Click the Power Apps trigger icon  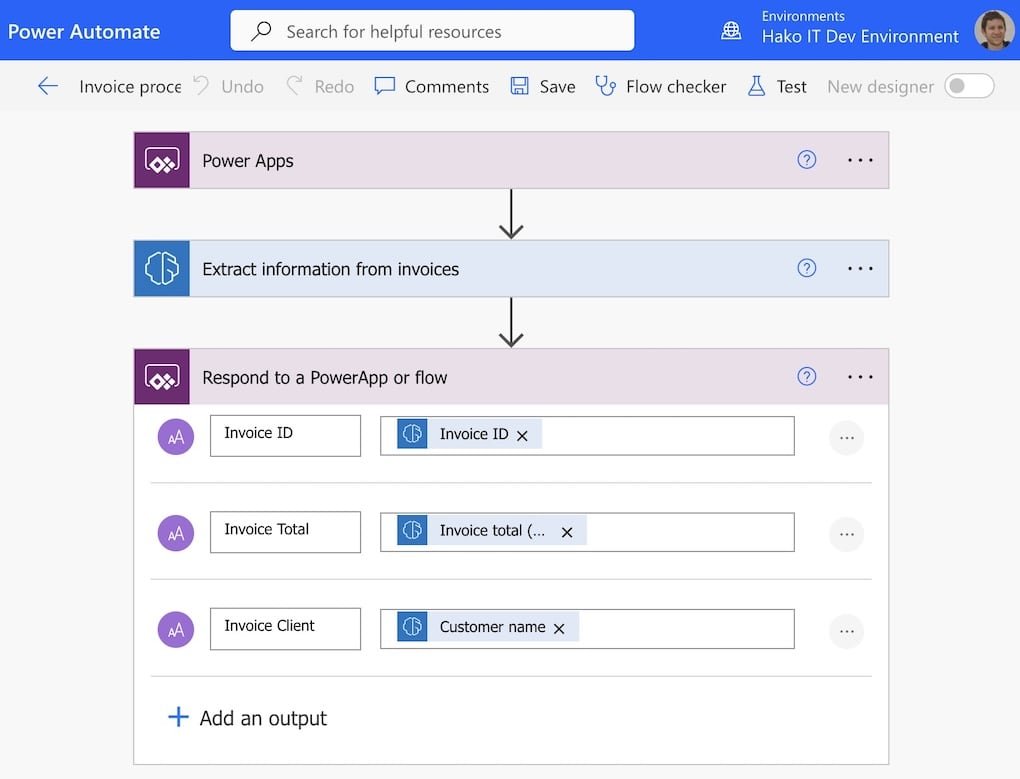[x=162, y=161]
